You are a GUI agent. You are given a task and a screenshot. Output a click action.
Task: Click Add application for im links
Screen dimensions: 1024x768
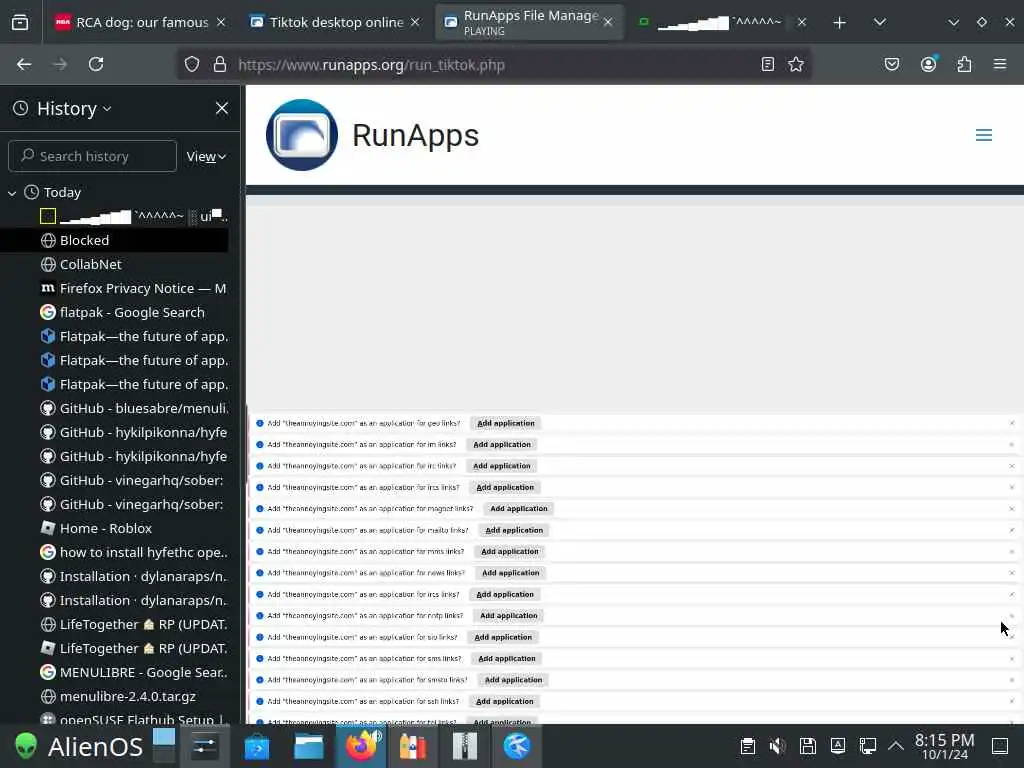tap(502, 445)
